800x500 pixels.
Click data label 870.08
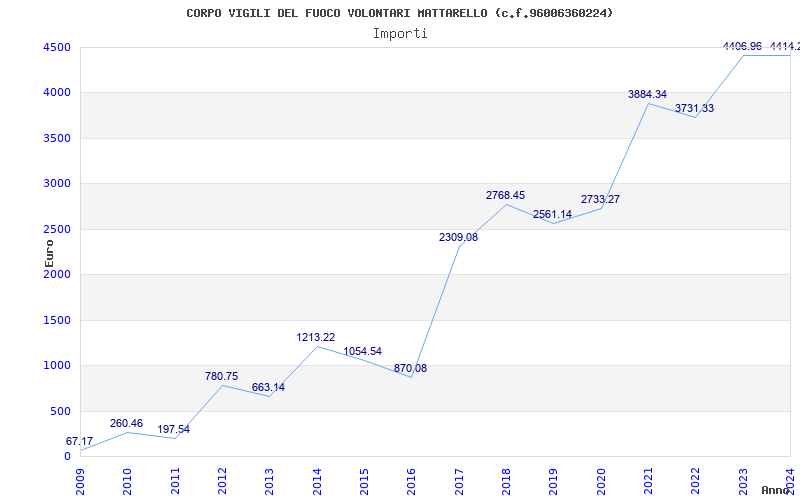point(410,368)
